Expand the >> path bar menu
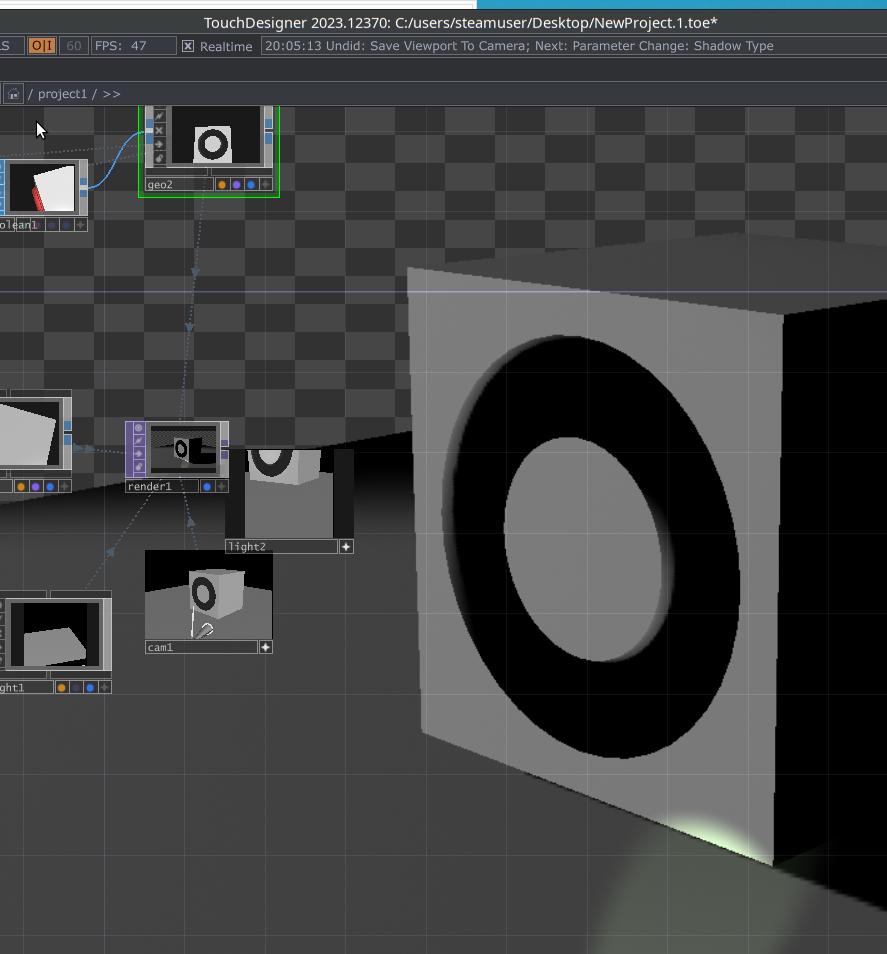The width and height of the screenshot is (887, 954). [111, 94]
